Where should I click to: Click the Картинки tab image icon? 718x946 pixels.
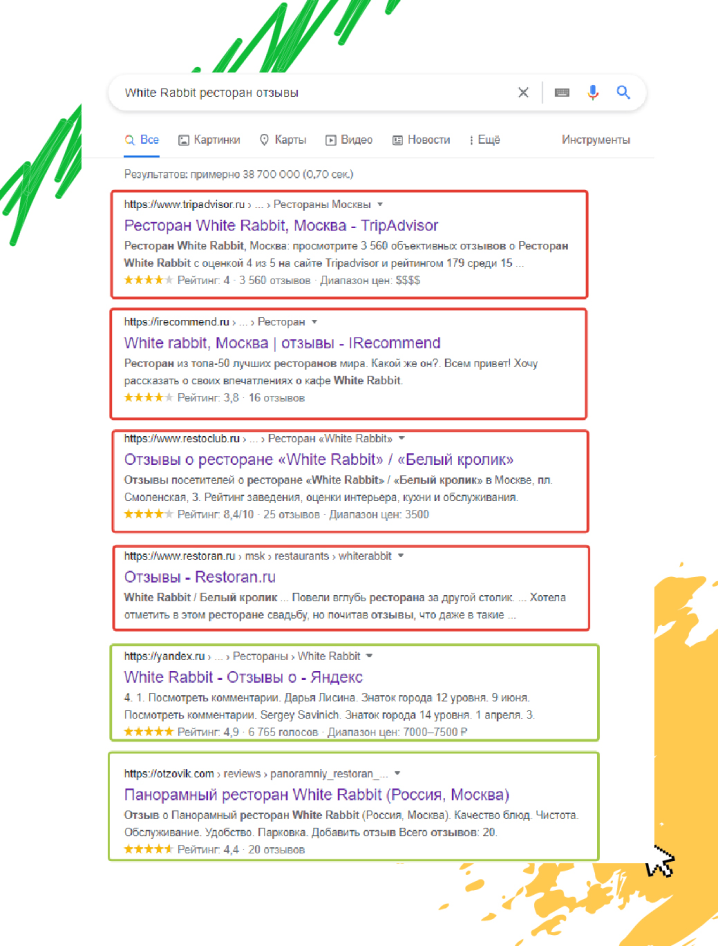(183, 140)
